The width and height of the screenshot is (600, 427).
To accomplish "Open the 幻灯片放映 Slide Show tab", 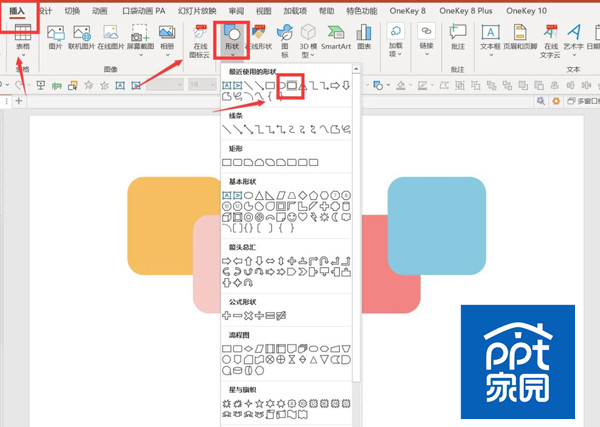I will [197, 11].
